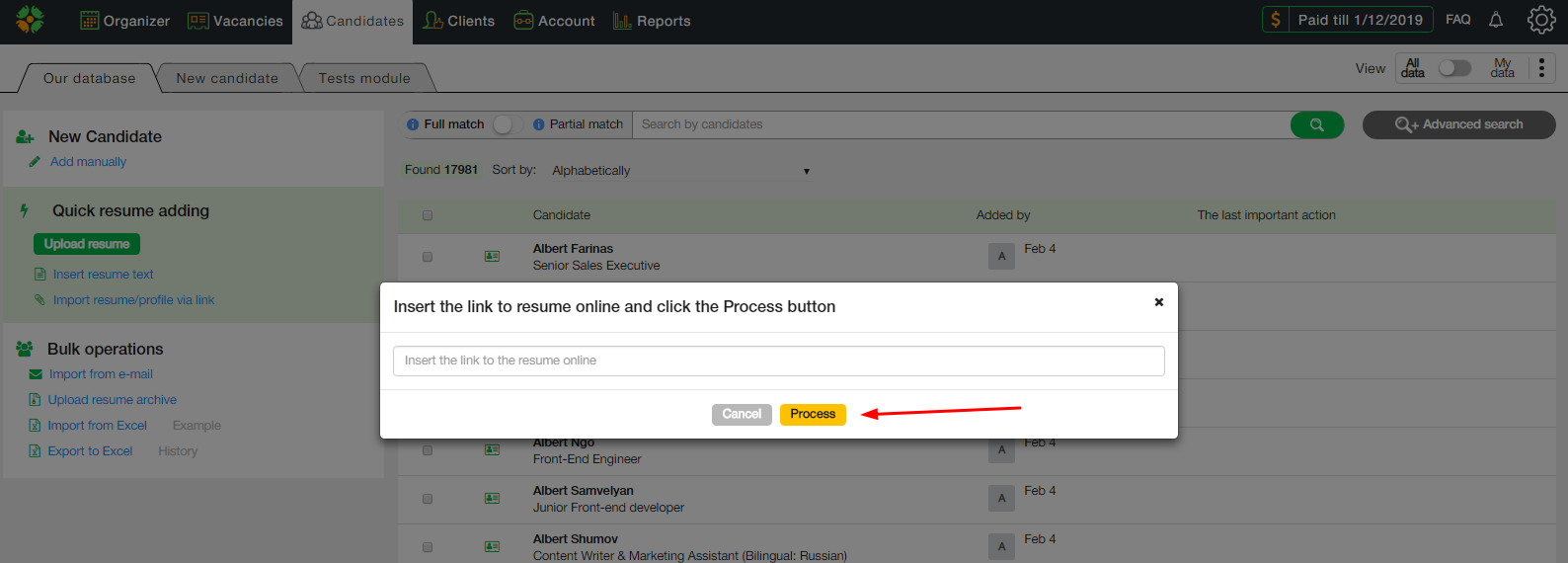Viewport: 1568px width, 563px height.
Task: Open the Vacancies menu
Action: (235, 21)
